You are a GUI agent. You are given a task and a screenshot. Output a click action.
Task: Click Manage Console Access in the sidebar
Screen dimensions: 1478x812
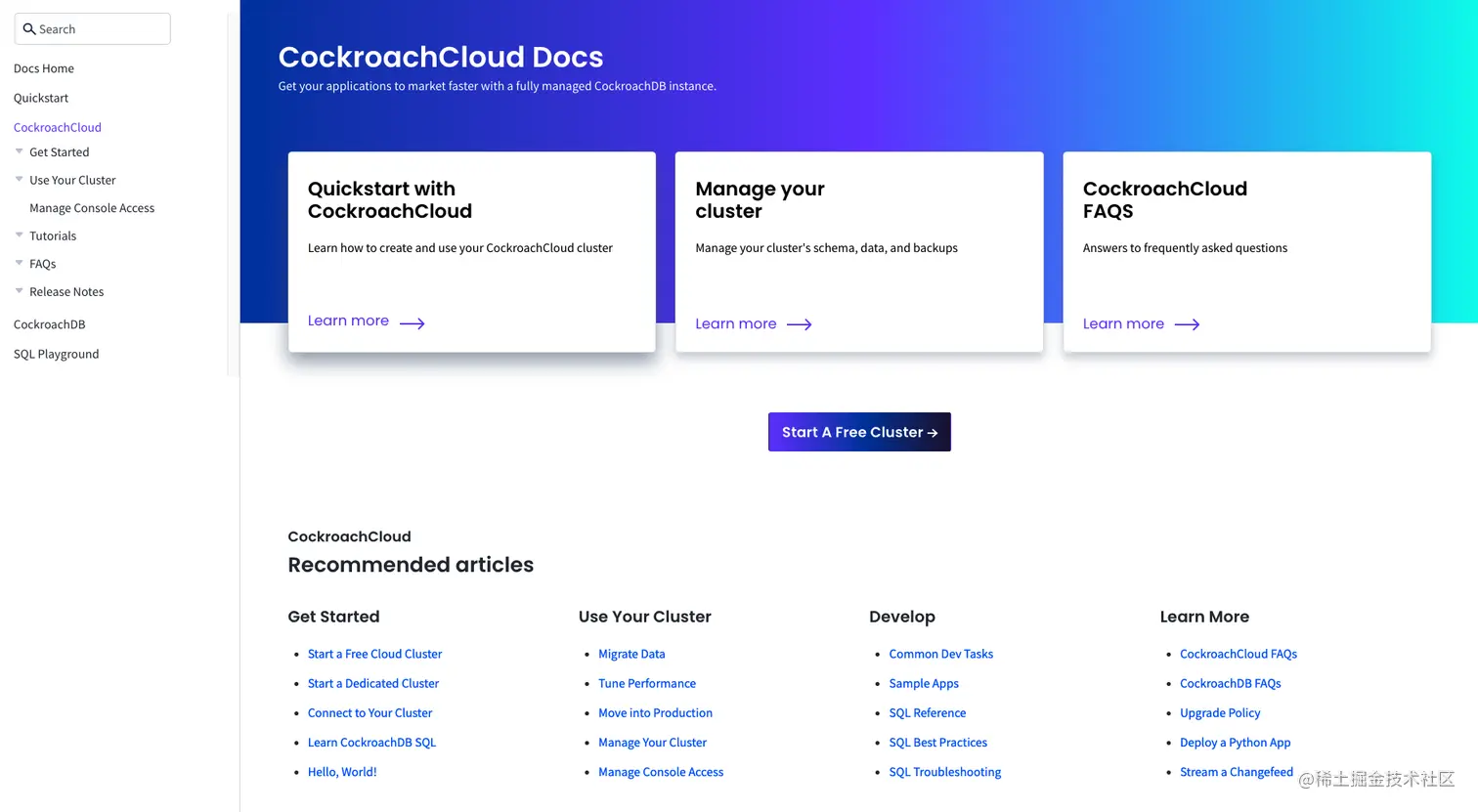pyautogui.click(x=92, y=207)
